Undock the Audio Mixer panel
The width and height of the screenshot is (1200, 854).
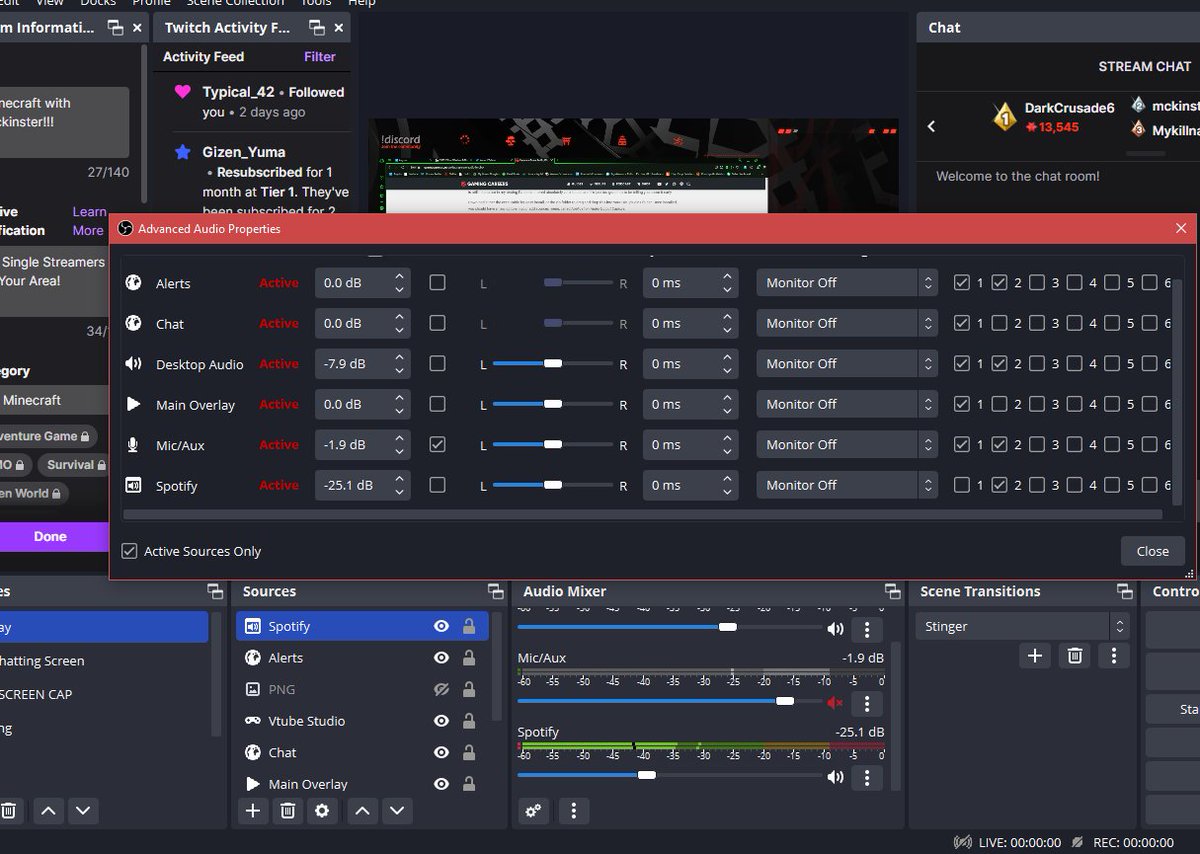click(892, 591)
